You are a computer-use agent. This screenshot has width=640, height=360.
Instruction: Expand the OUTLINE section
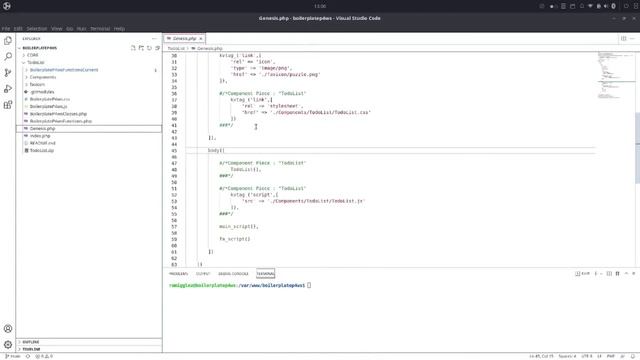[x=31, y=342]
